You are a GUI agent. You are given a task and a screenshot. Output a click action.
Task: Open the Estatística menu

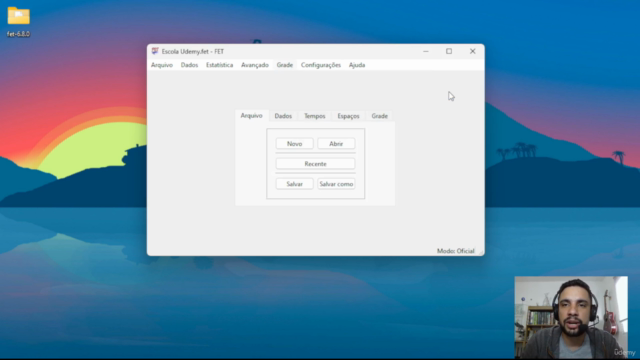(220, 65)
